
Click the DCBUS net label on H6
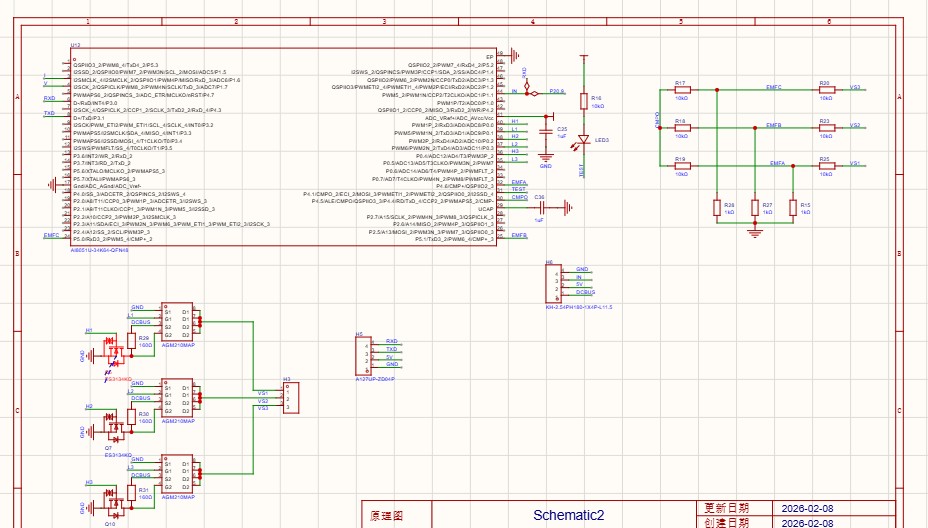pos(585,292)
